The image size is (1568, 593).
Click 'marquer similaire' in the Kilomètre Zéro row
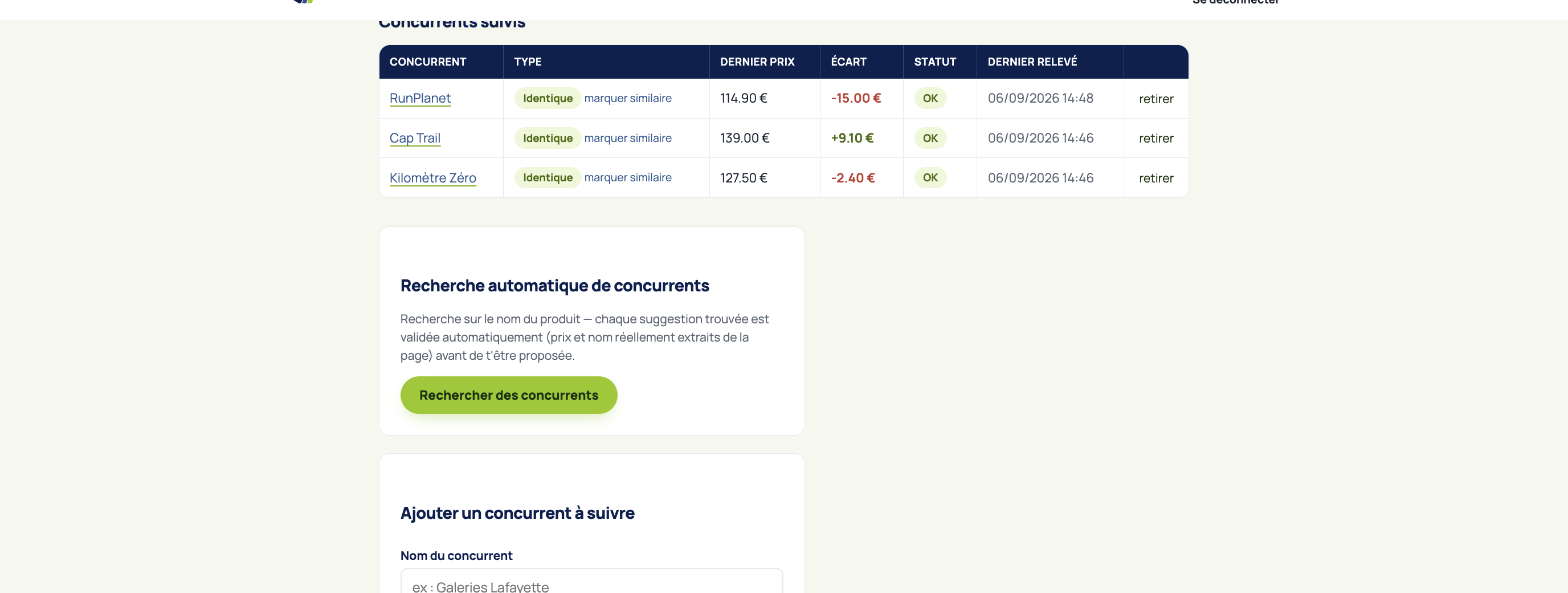627,177
